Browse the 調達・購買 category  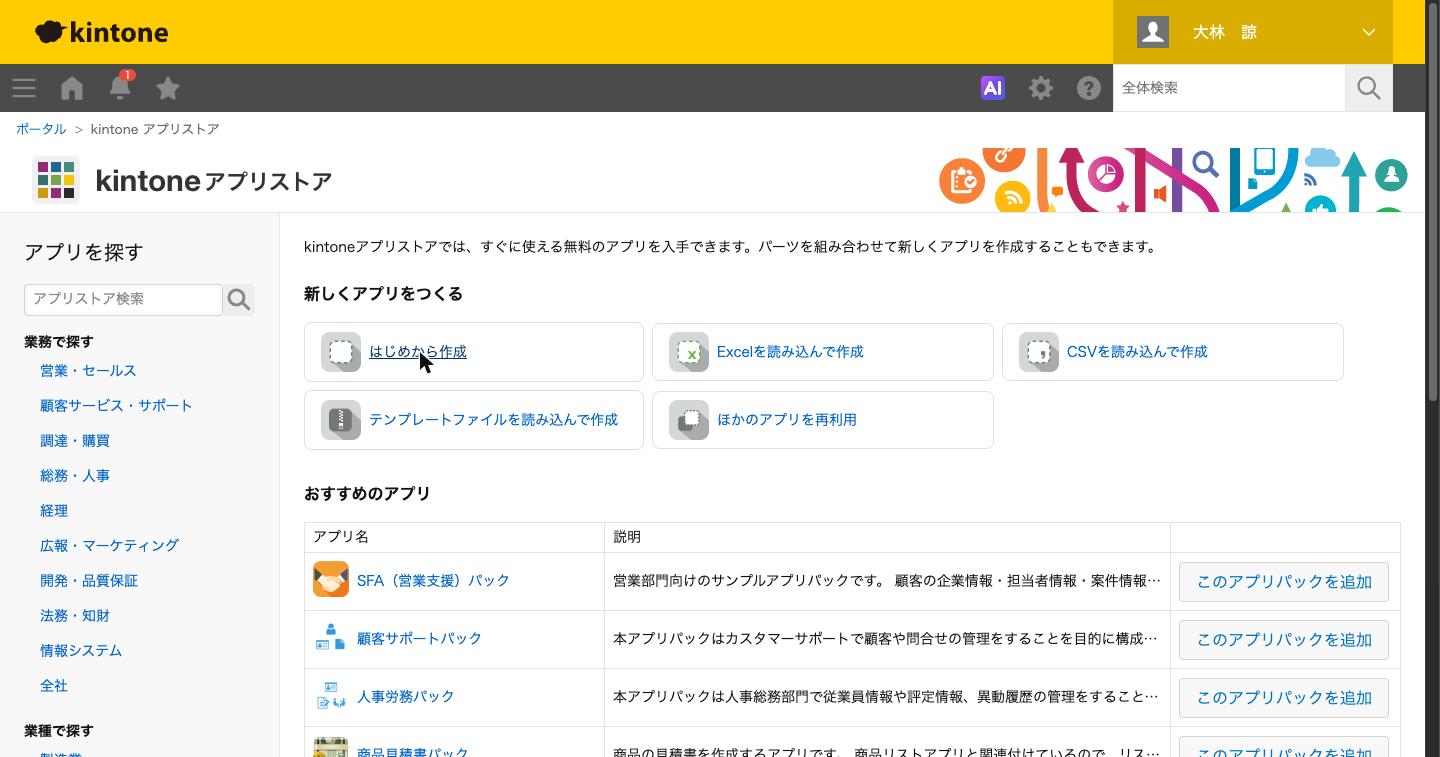coord(75,440)
